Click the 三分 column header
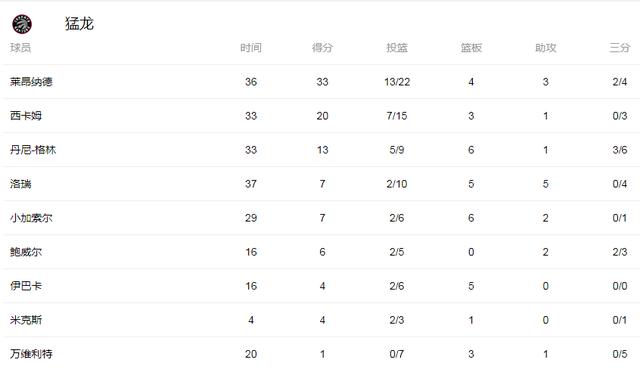The width and height of the screenshot is (640, 369). tap(620, 48)
